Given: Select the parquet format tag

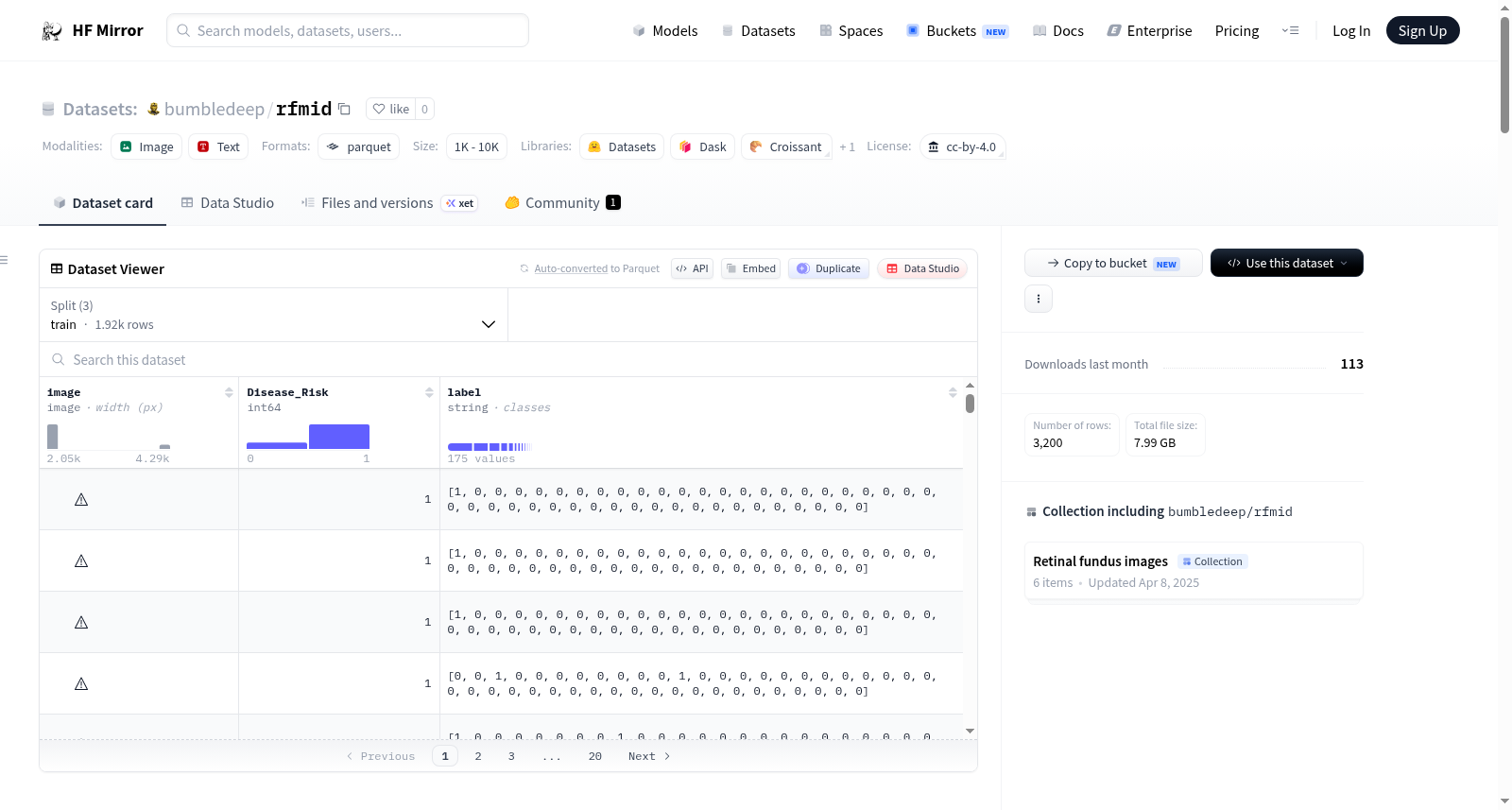Looking at the screenshot, I should (359, 146).
